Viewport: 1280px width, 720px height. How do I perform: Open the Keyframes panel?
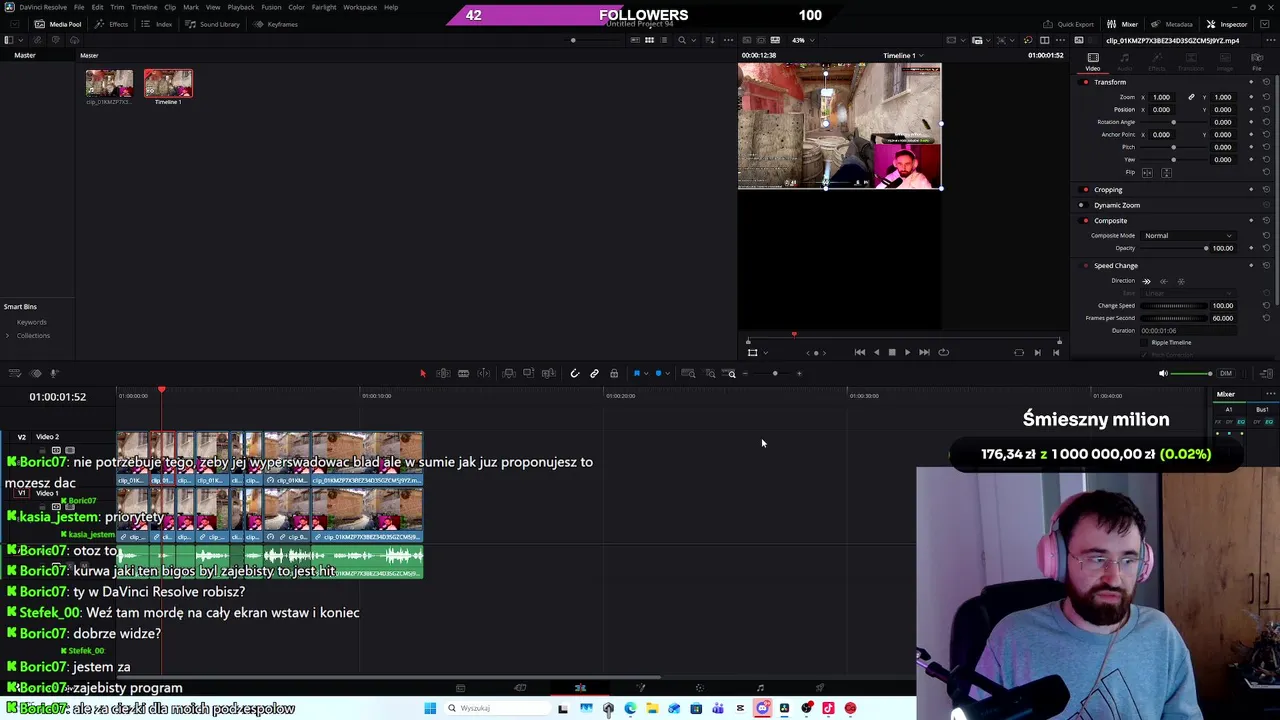pos(276,24)
